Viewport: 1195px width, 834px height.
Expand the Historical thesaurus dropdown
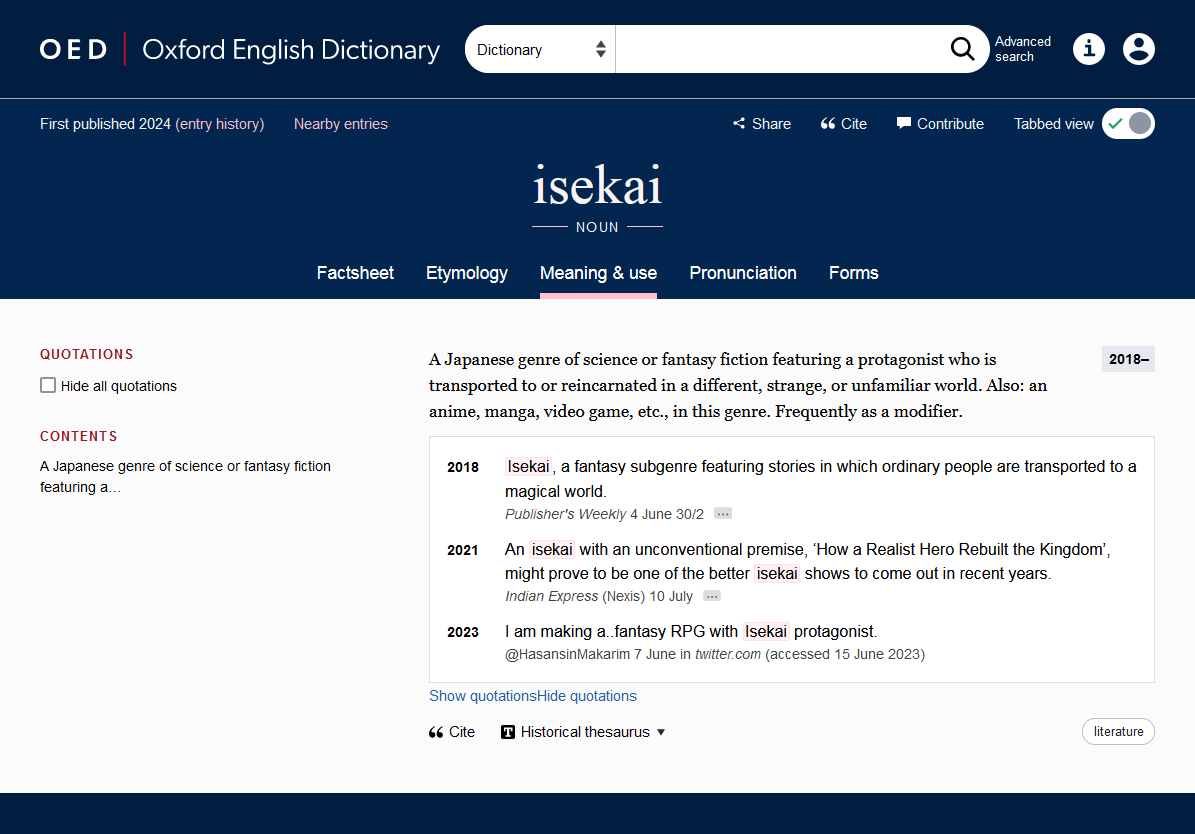click(584, 732)
